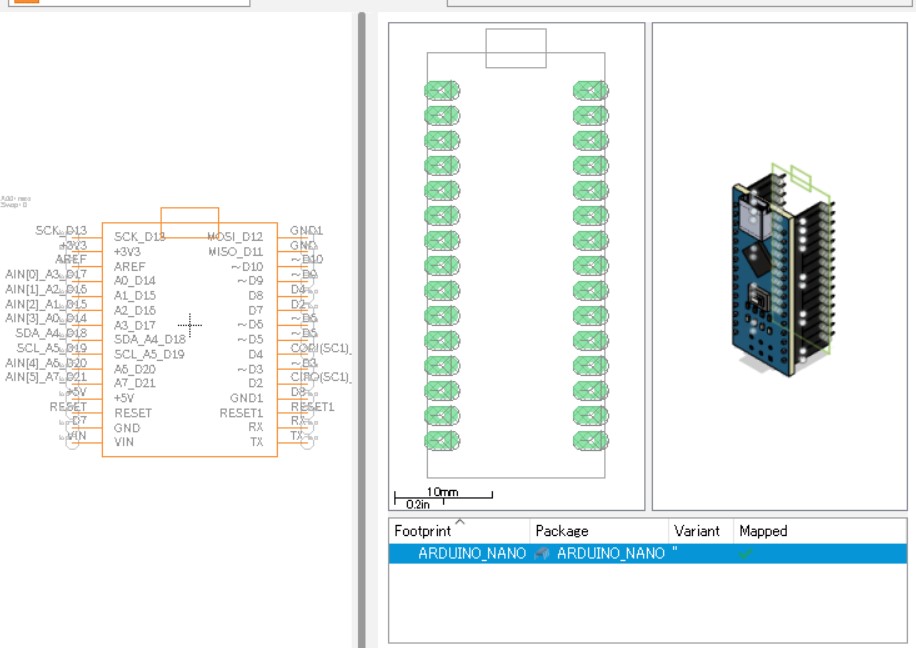This screenshot has height=648, width=916.
Task: Click the AIN[0]_A3_D17 connection label
Action: [46, 274]
